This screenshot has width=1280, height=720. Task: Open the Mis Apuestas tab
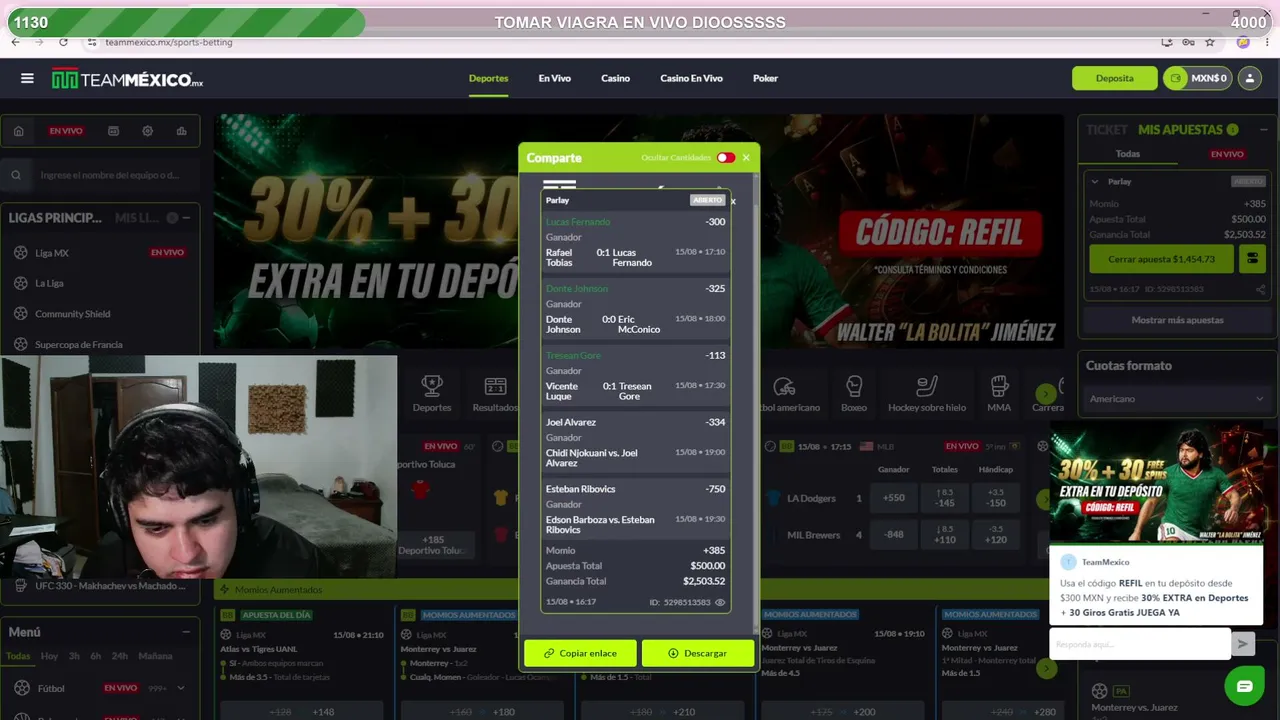pos(1180,130)
